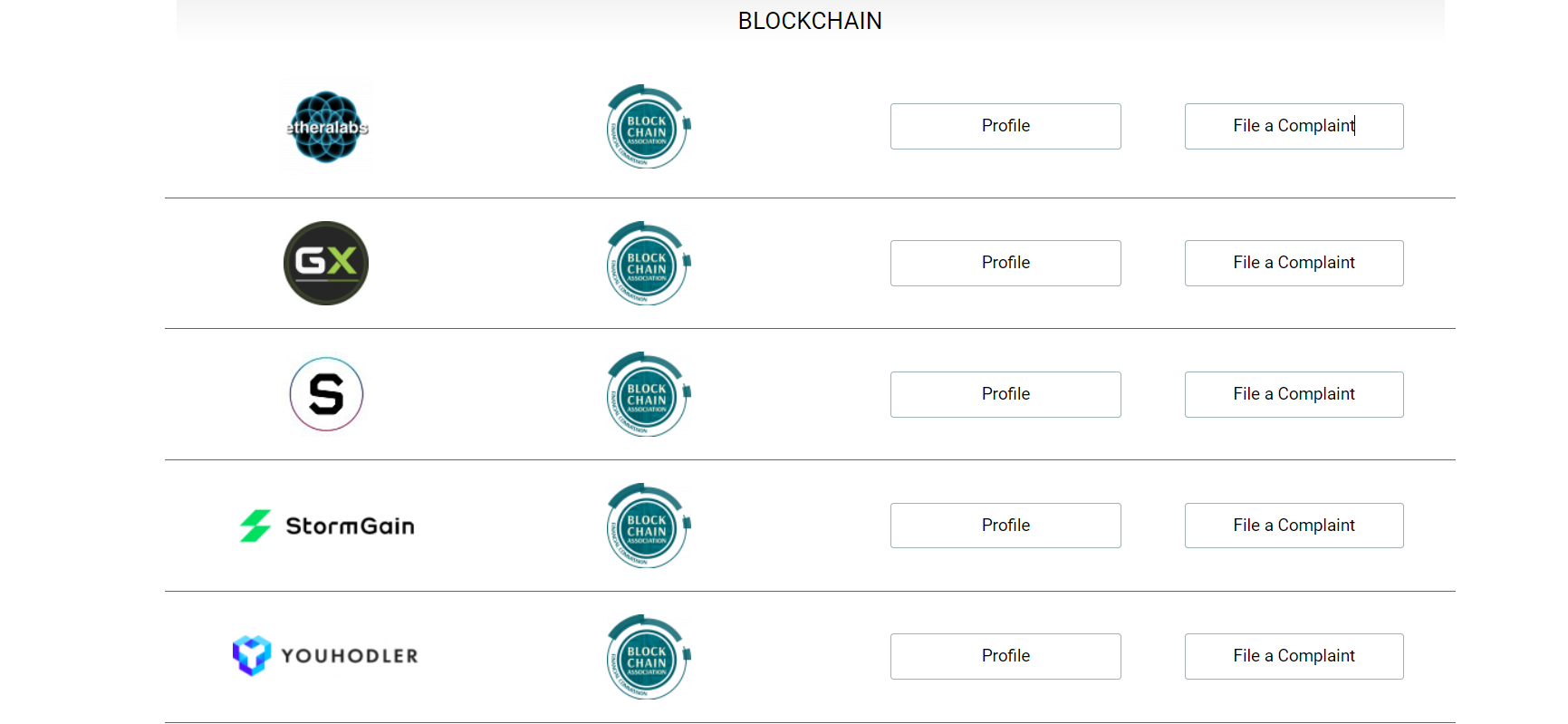File a Complaint against GX
The image size is (1568, 724).
click(x=1294, y=263)
